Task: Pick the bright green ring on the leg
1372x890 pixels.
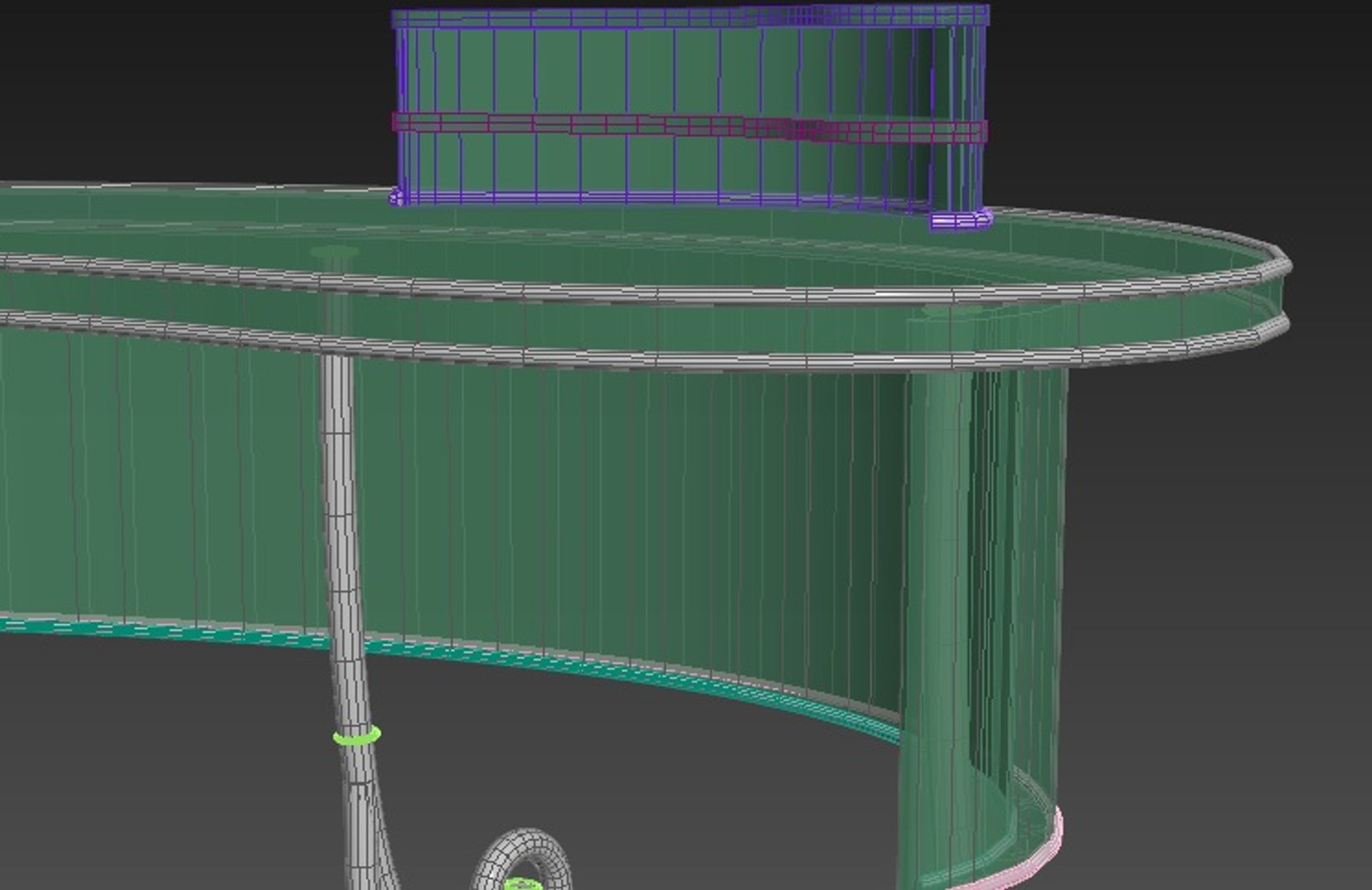Action: pos(357,734)
